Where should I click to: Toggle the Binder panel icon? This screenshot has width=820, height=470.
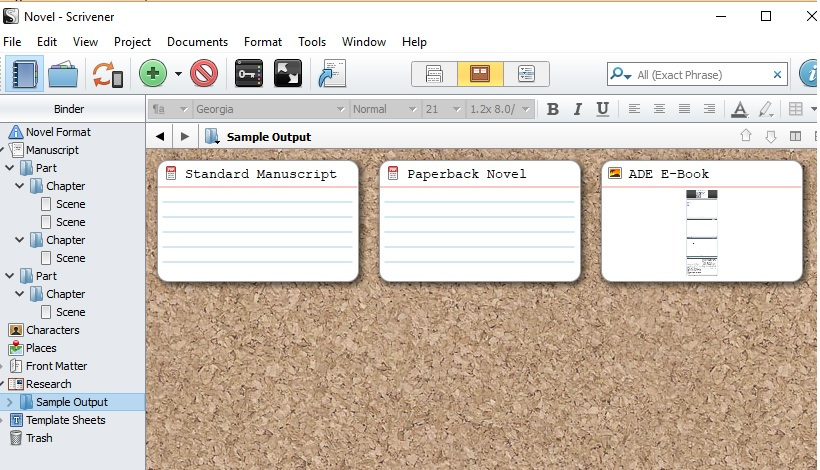[x=22, y=74]
